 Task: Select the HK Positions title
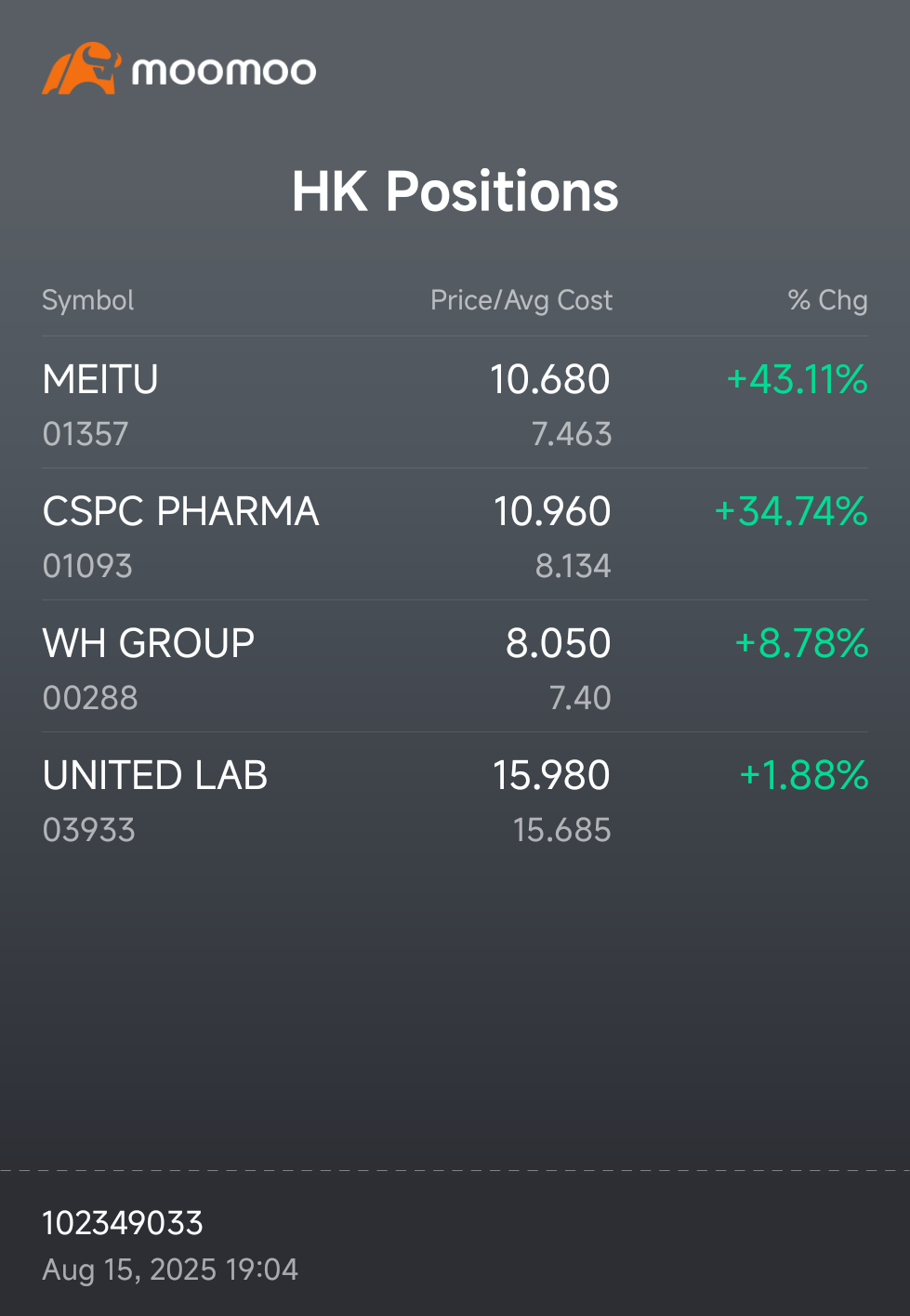tap(455, 191)
